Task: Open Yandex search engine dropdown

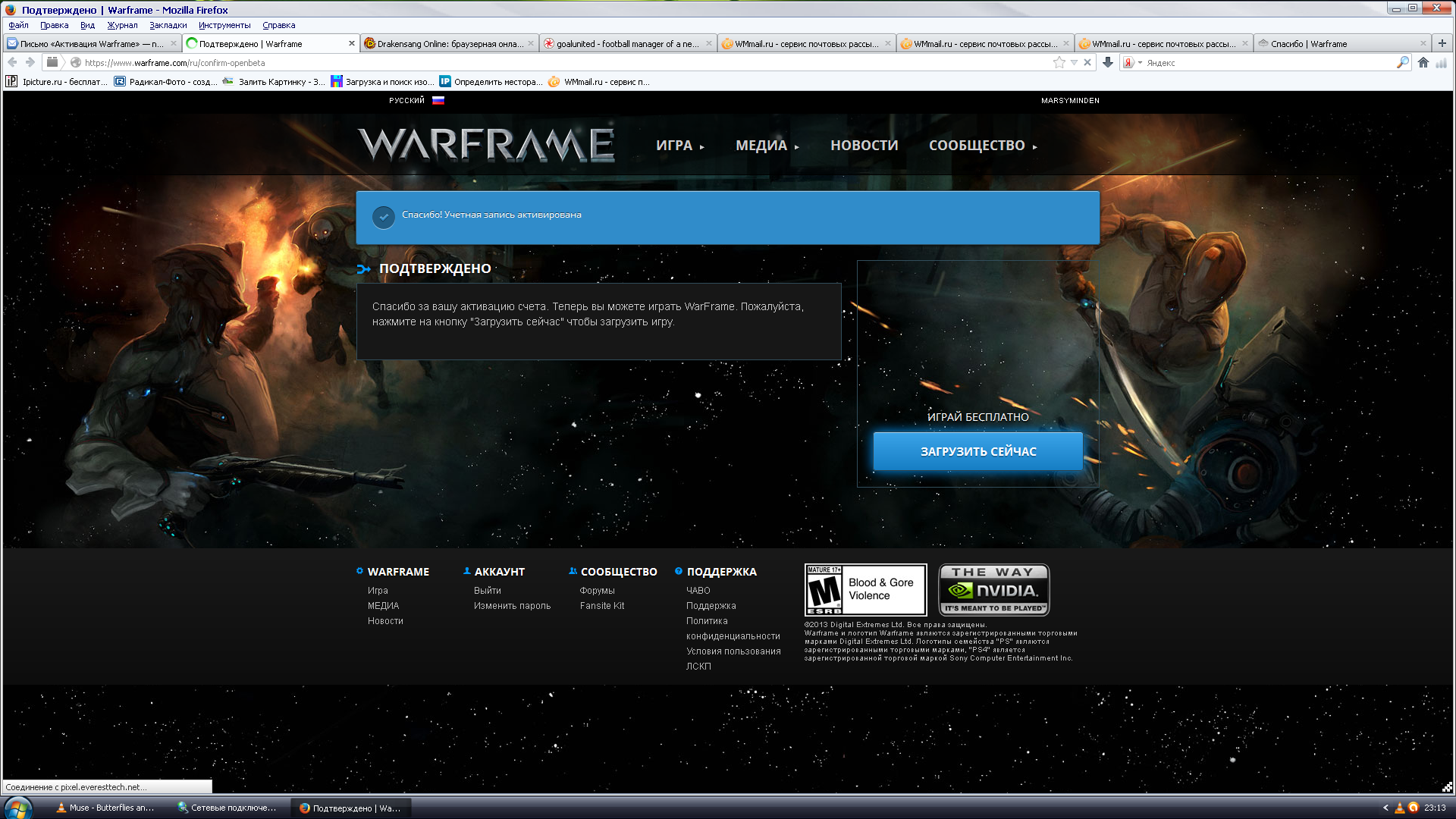Action: 1132,63
